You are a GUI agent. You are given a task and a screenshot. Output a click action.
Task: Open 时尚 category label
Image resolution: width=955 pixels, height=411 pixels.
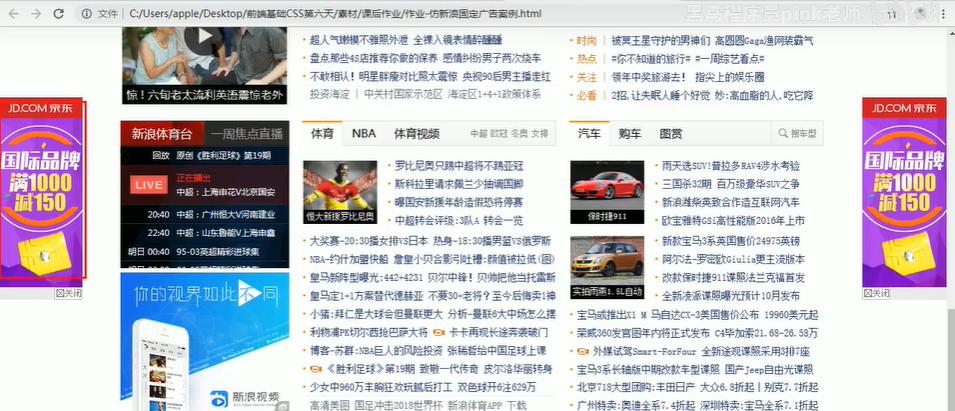point(587,41)
